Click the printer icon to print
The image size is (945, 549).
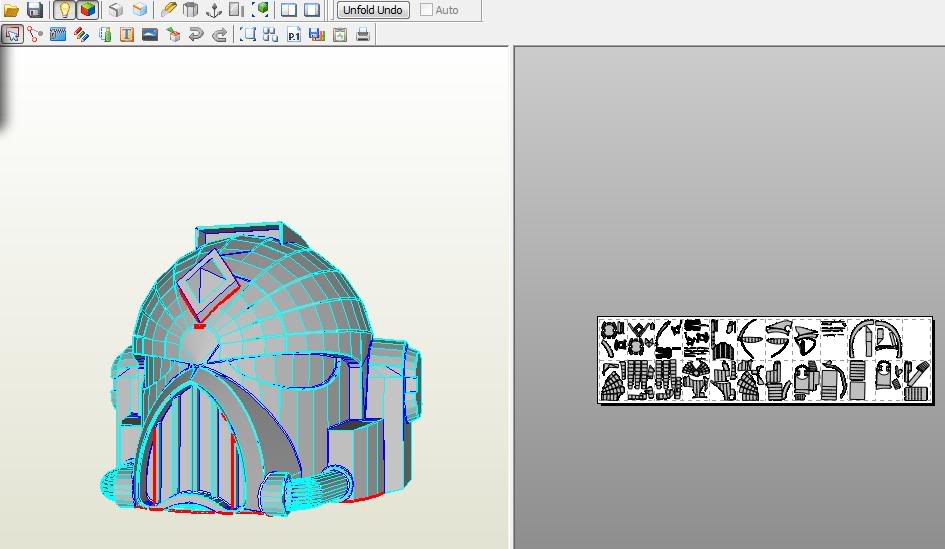pos(363,35)
